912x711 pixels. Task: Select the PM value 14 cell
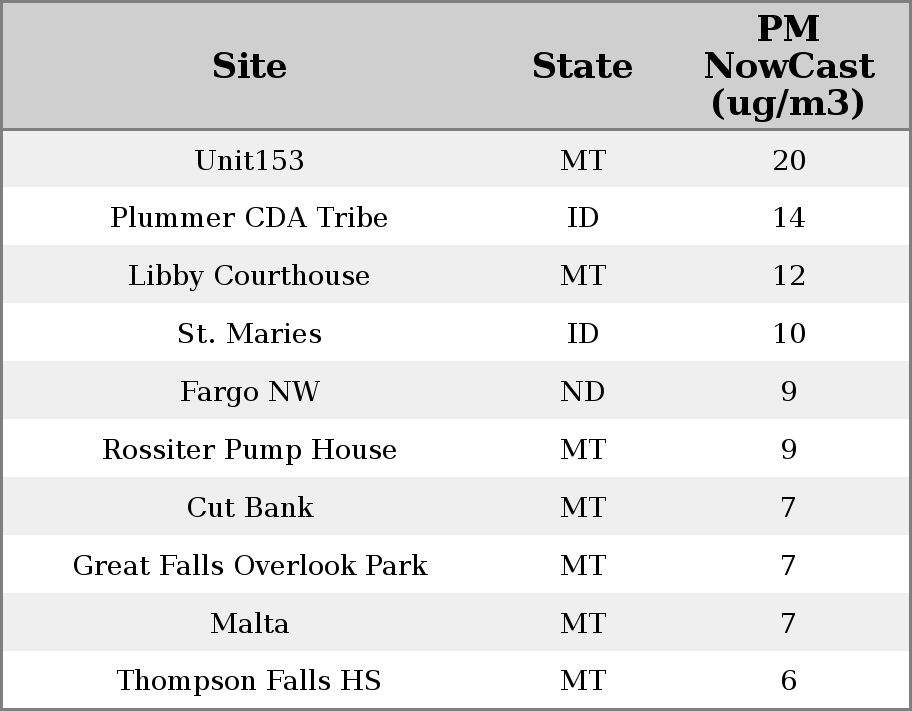click(x=788, y=218)
